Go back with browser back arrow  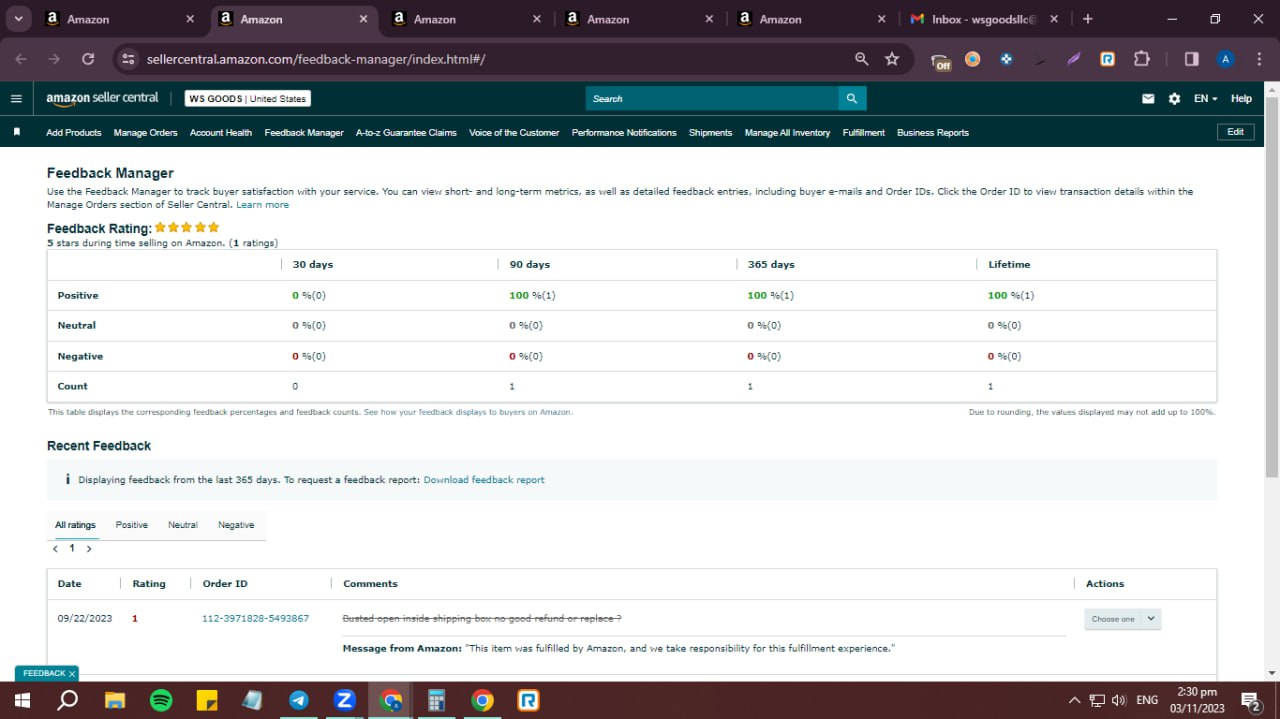click(21, 59)
